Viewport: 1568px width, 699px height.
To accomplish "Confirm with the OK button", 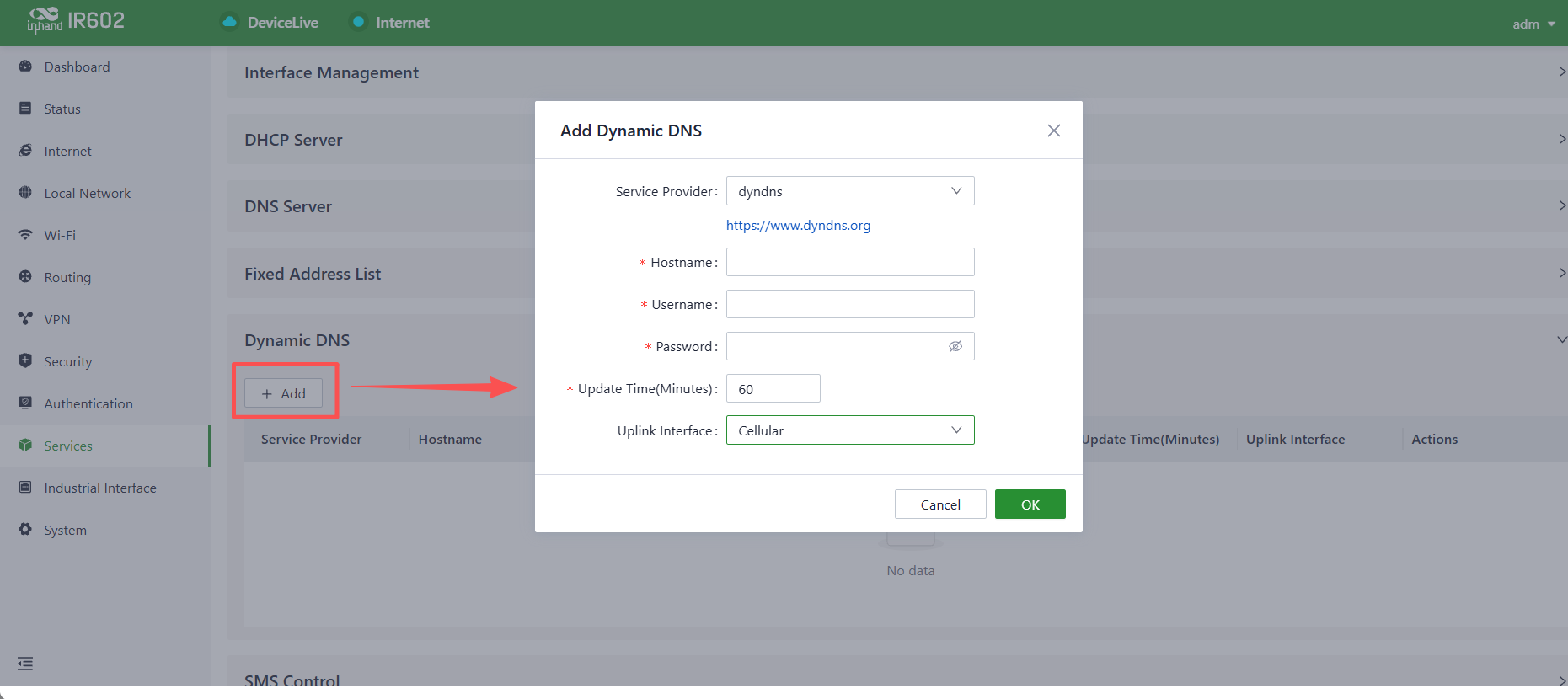I will coord(1030,504).
